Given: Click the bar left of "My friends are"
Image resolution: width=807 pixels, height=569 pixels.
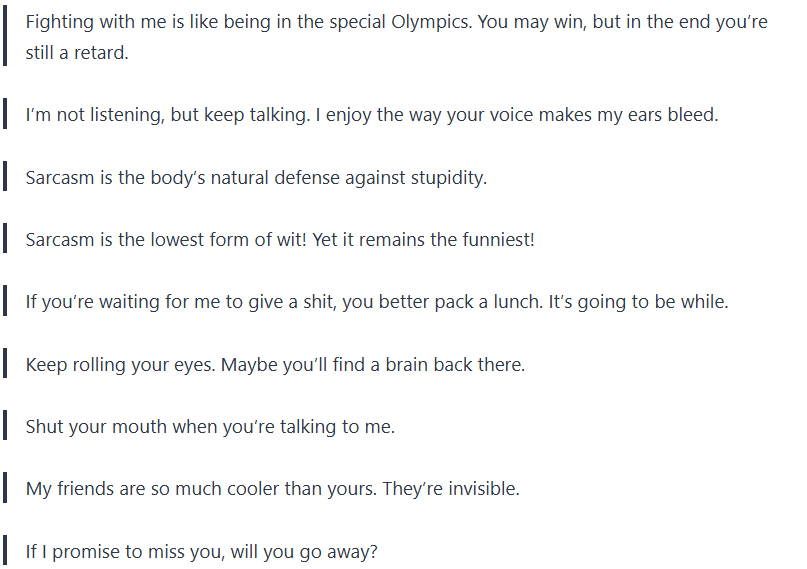Looking at the screenshot, I should click(x=5, y=489).
